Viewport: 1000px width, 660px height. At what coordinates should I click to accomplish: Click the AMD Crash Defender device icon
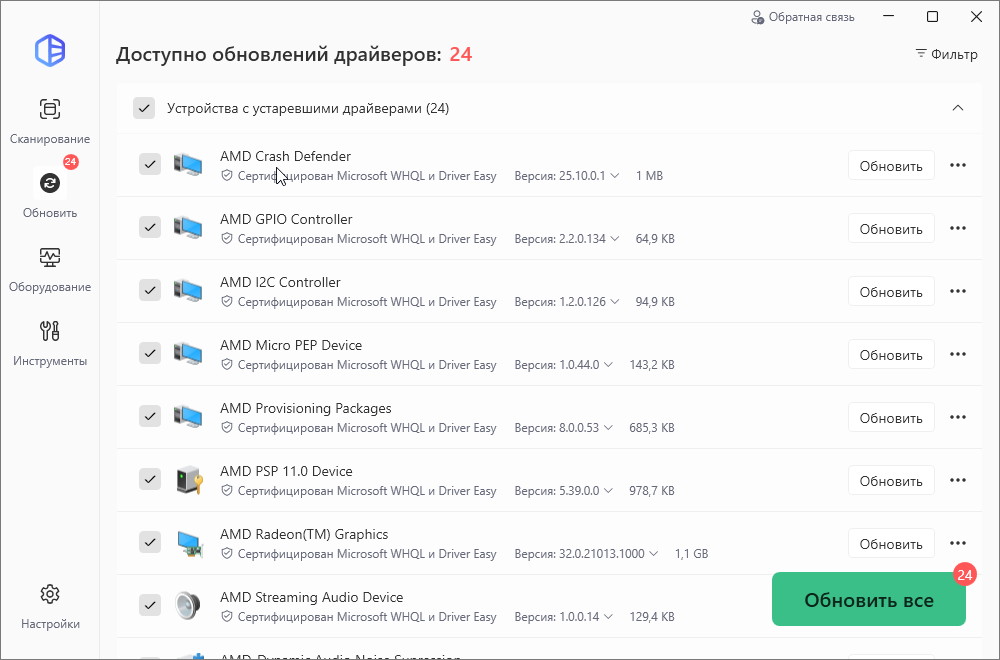click(188, 165)
